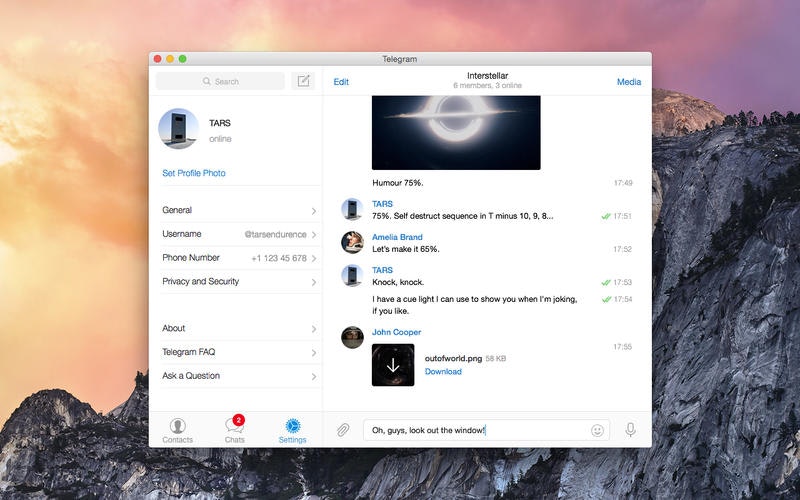
Task: Open the Username @tarsendurence row
Action: tap(239, 234)
